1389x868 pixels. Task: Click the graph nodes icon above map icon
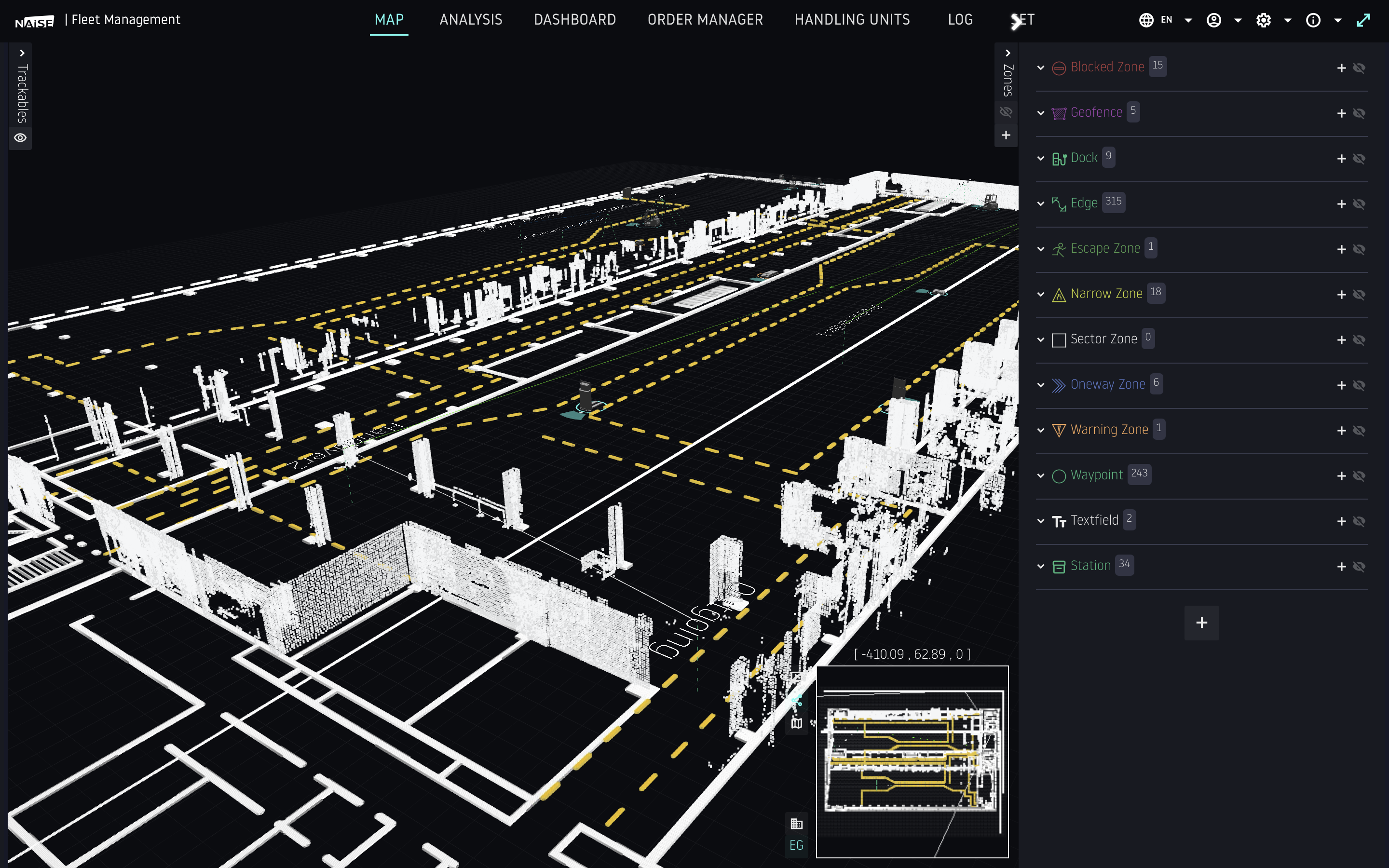pyautogui.click(x=796, y=700)
